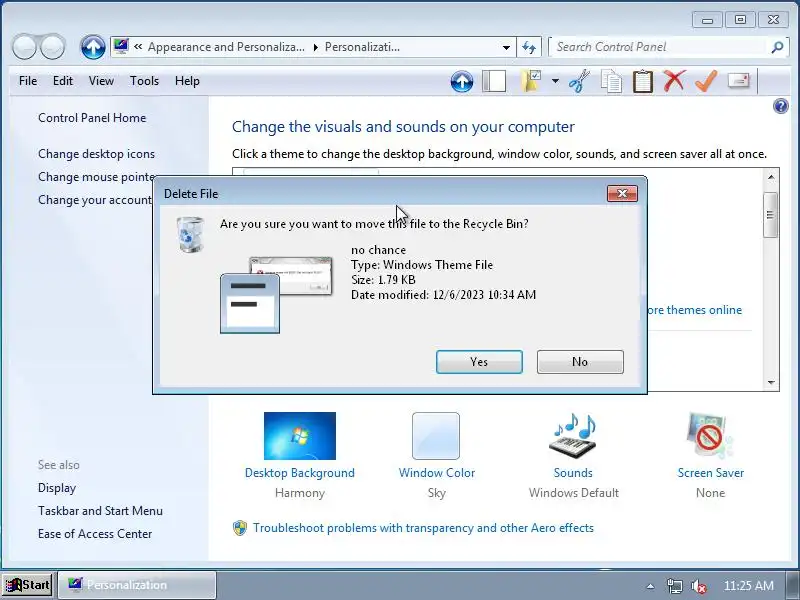800x600 pixels.
Task: Open Change mouse pointers link
Action: (96, 177)
